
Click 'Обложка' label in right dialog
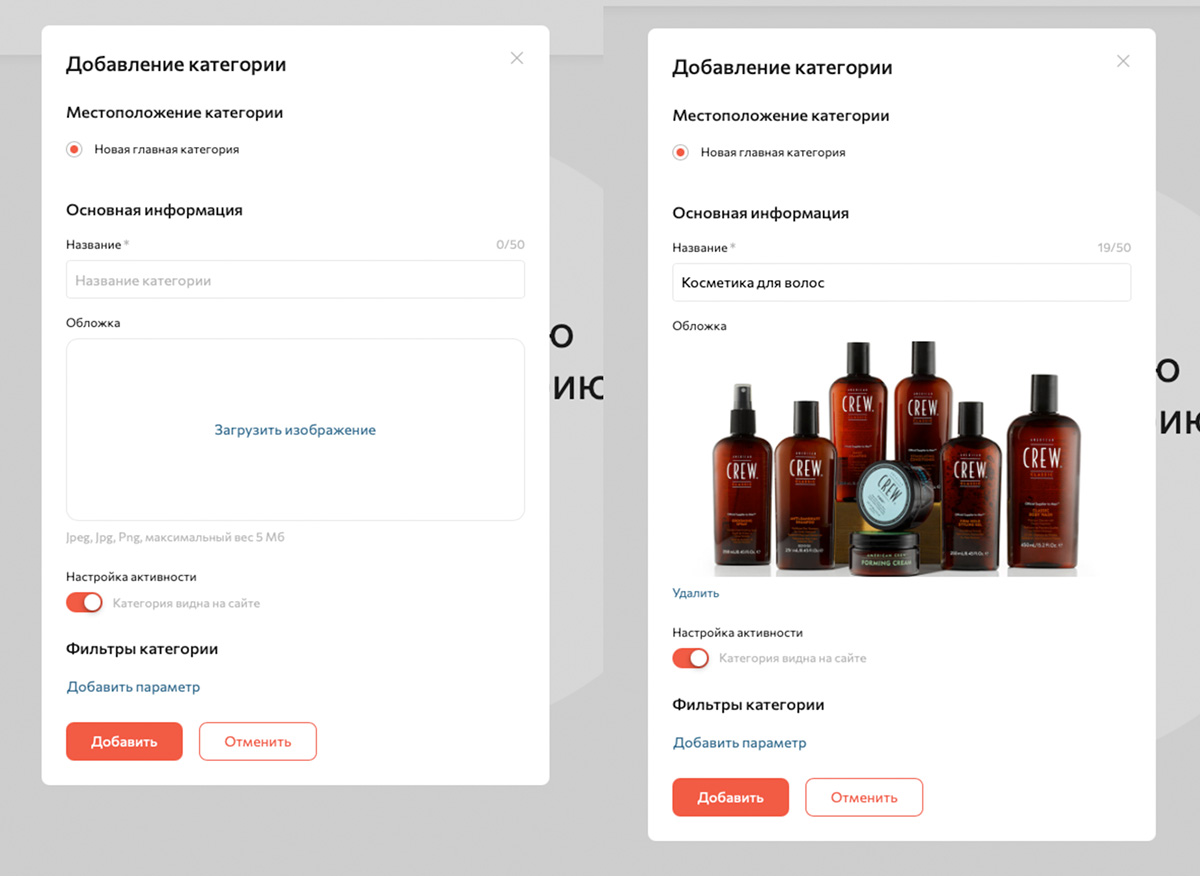point(699,326)
